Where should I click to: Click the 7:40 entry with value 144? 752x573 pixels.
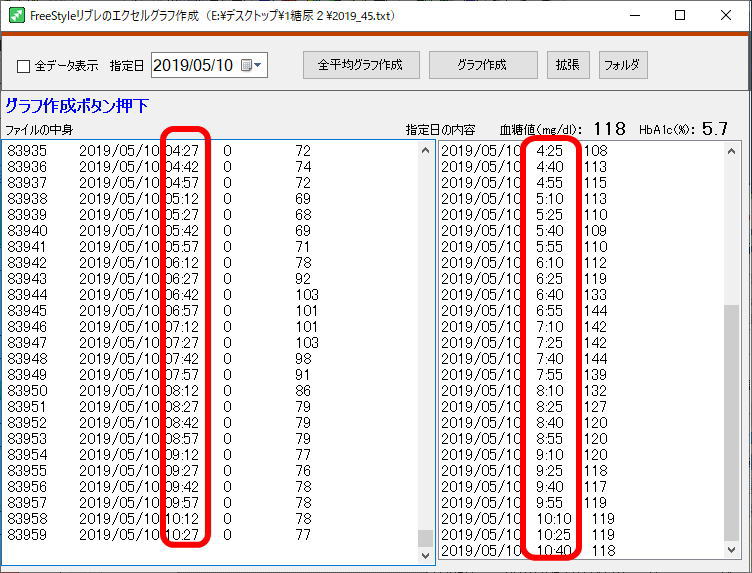tap(524, 359)
